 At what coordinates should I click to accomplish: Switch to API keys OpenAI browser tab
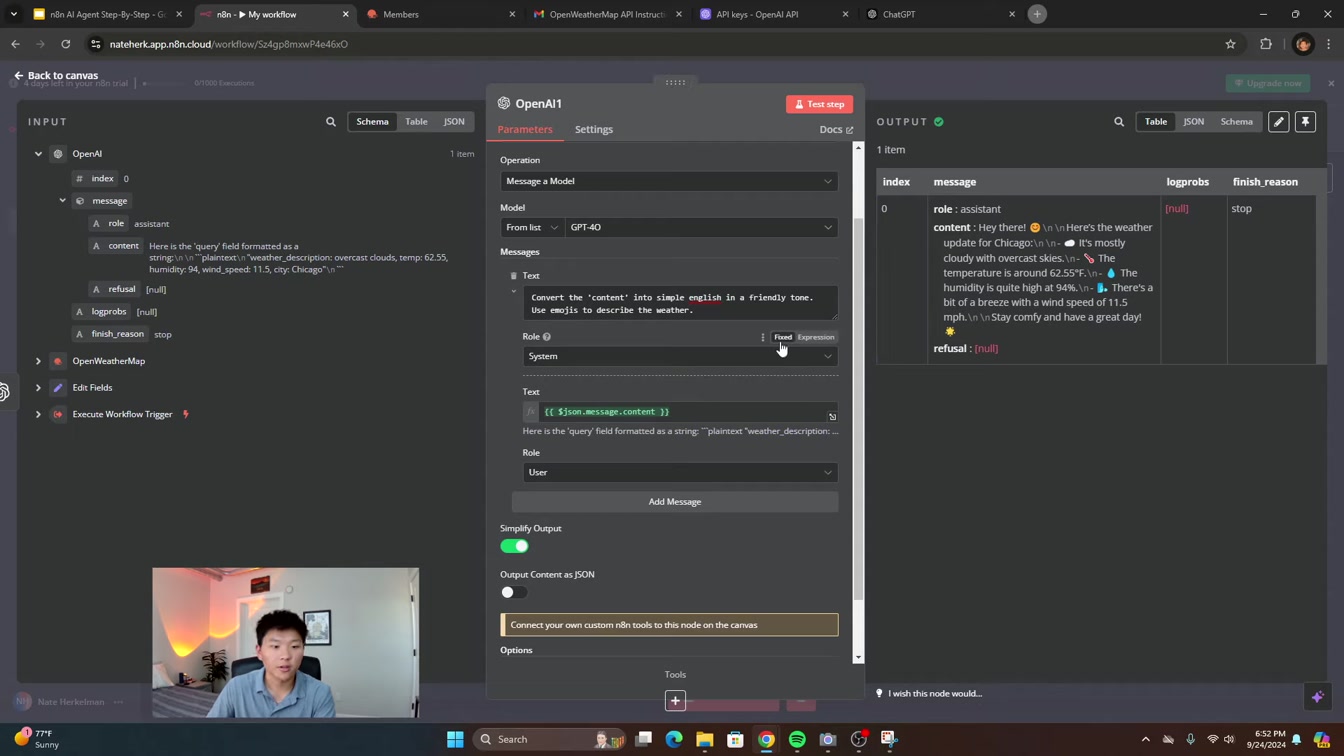[774, 14]
